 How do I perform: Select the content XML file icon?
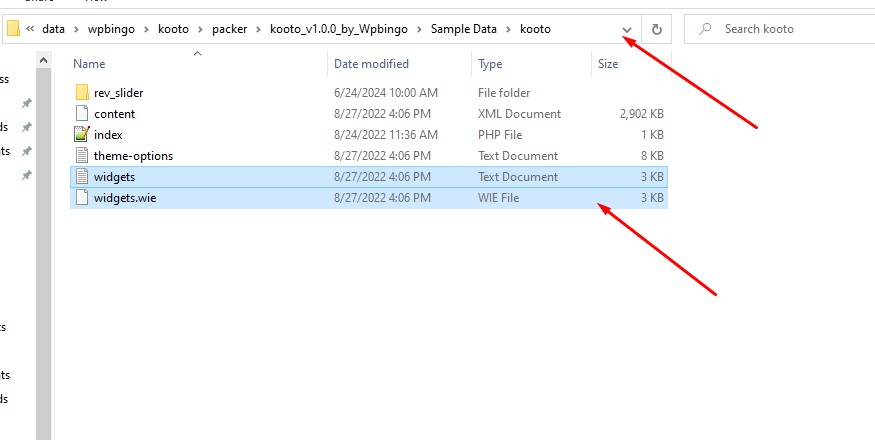point(82,114)
